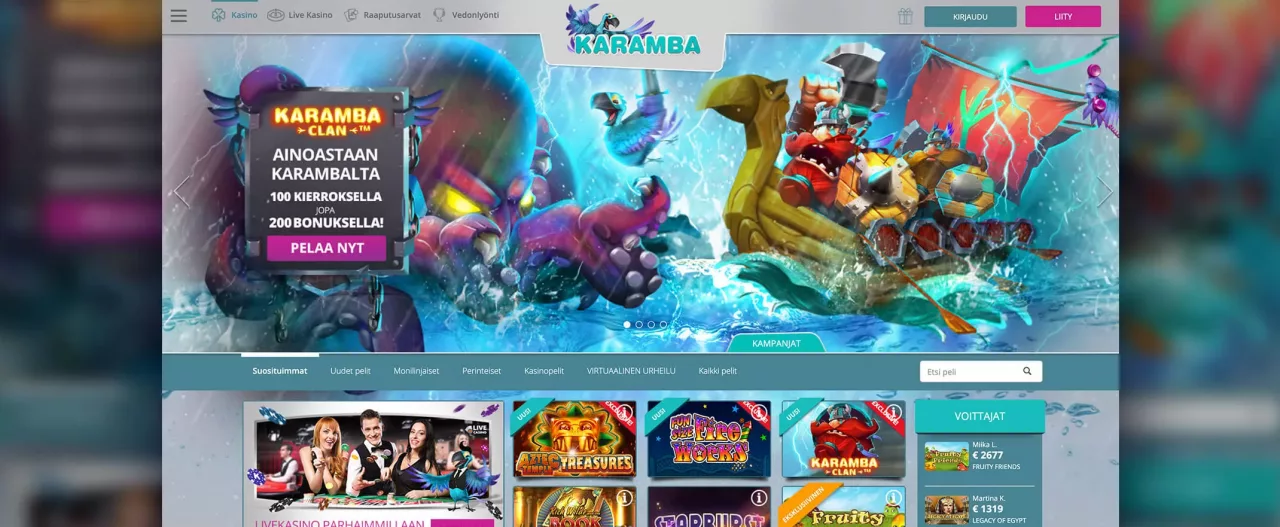
Task: Click winner amount € 2677
Action: tap(989, 456)
